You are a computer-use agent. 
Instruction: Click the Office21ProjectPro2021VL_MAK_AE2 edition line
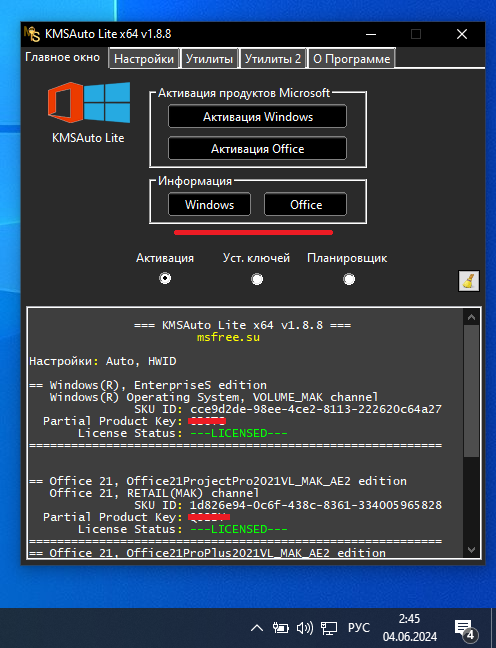tap(218, 481)
